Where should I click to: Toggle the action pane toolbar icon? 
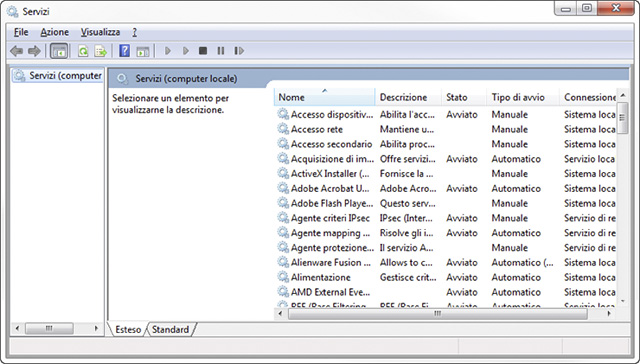tap(143, 51)
